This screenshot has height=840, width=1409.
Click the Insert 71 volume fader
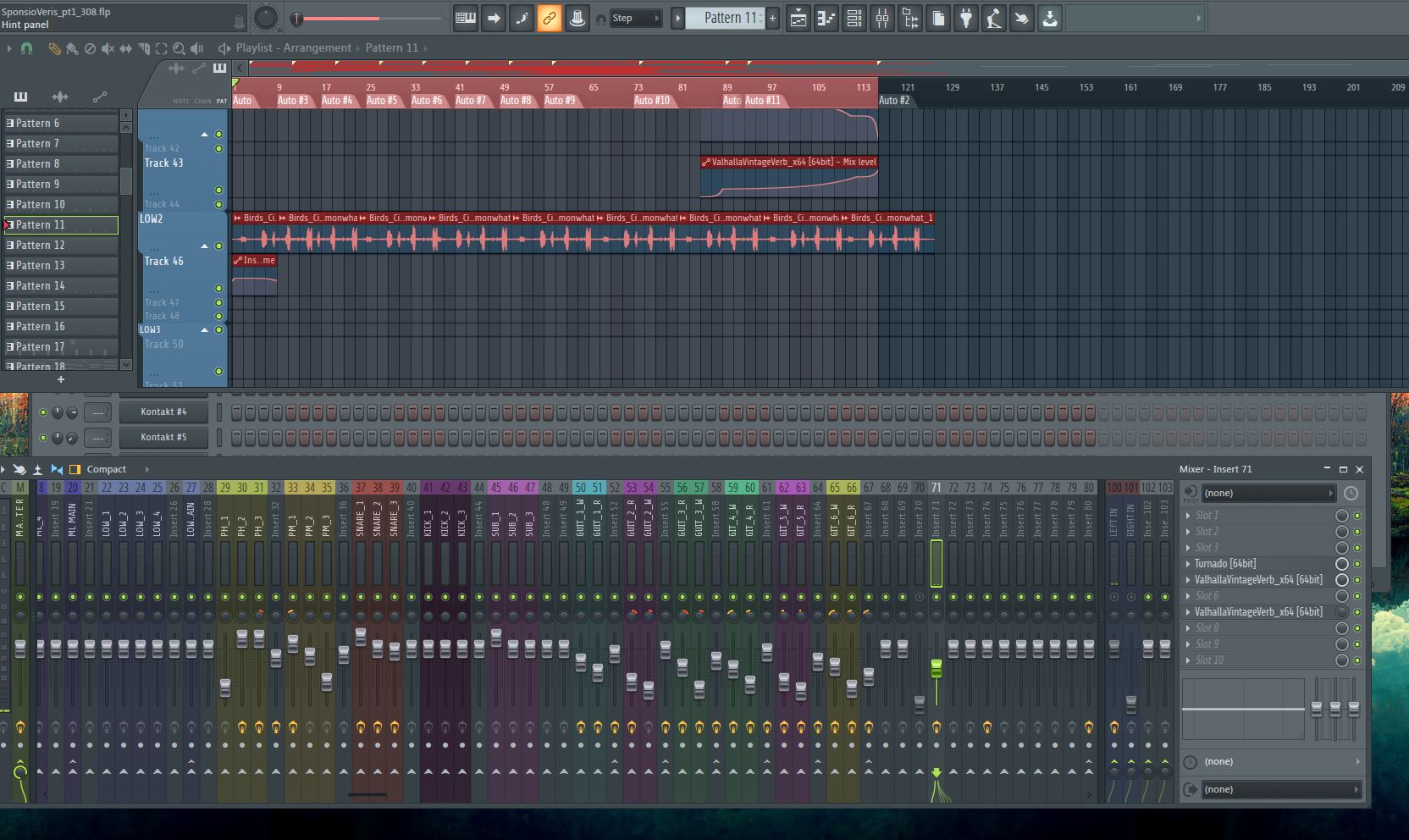pos(936,669)
